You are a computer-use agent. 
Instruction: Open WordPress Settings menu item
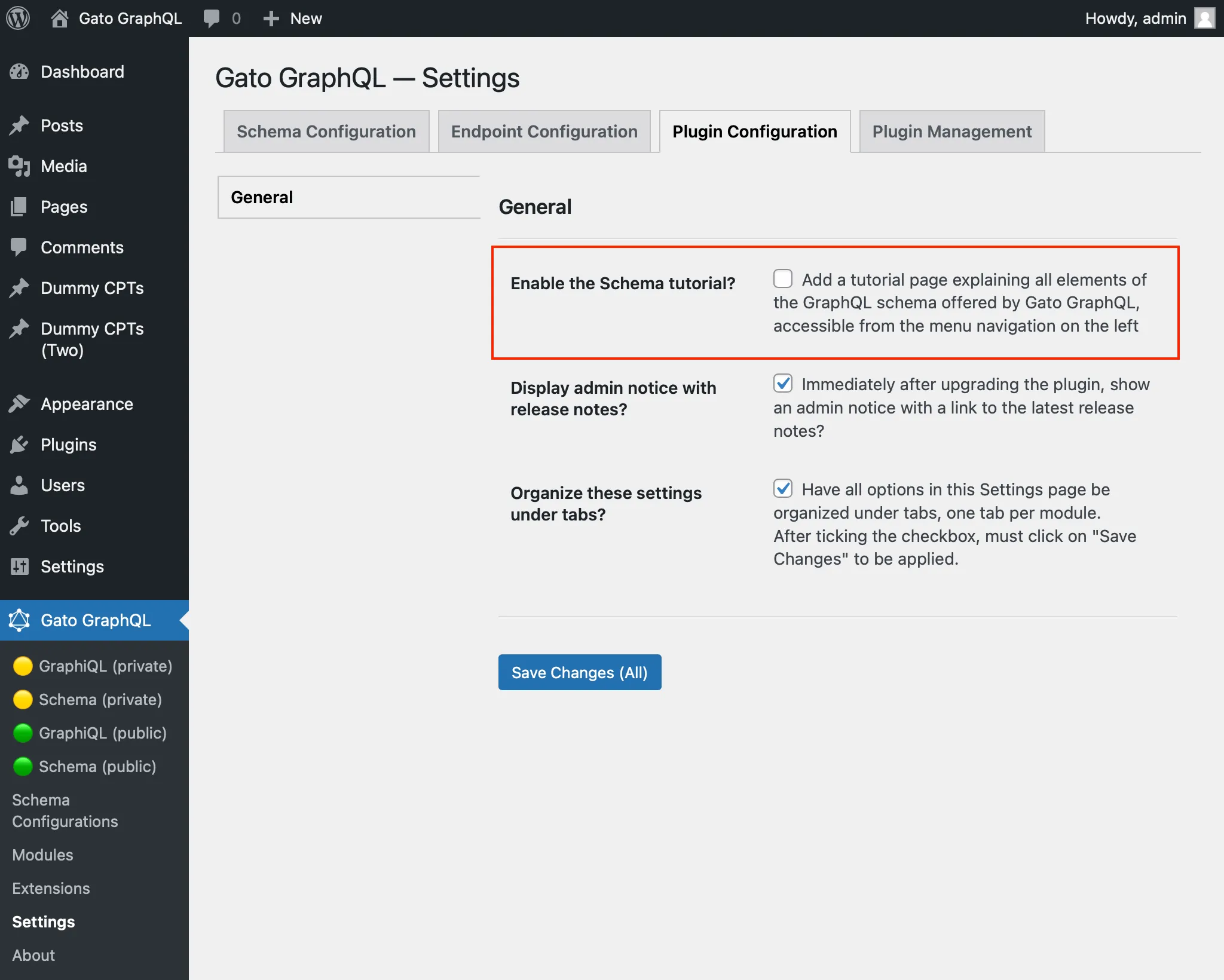pos(94,566)
